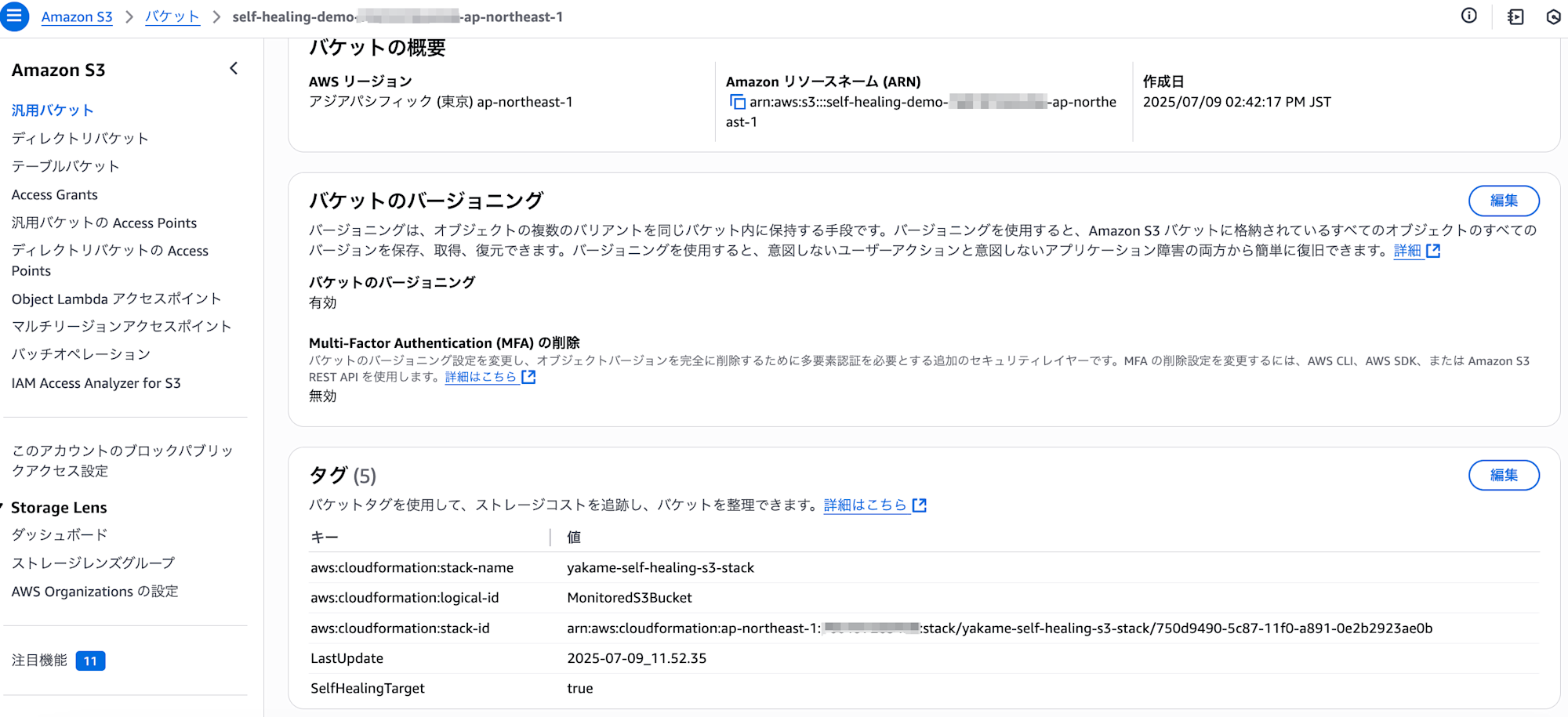Open the tags 詳細はこちら link
The height and width of the screenshot is (717, 1568).
[865, 505]
